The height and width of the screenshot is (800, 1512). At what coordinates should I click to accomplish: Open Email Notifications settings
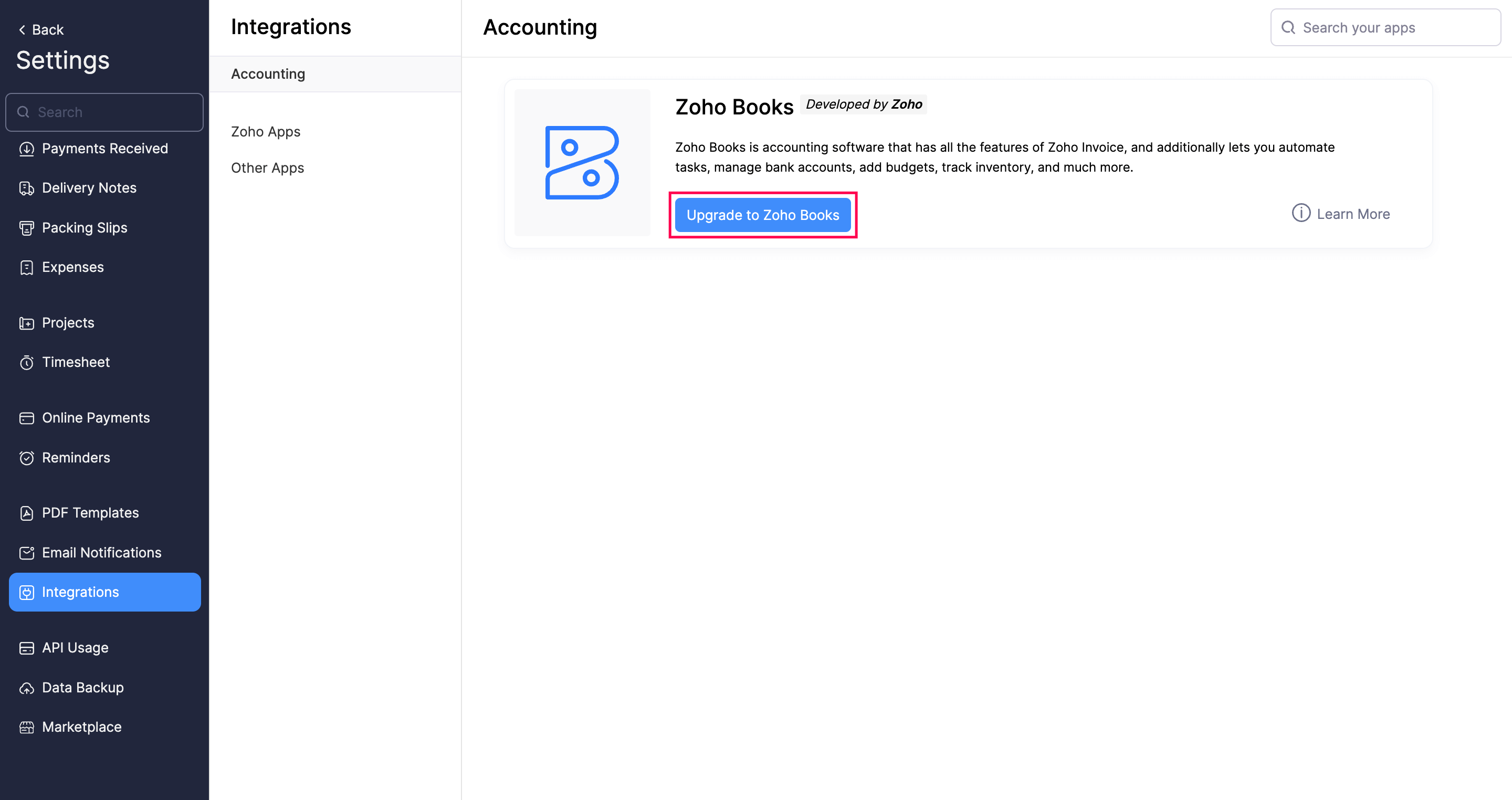[101, 553]
